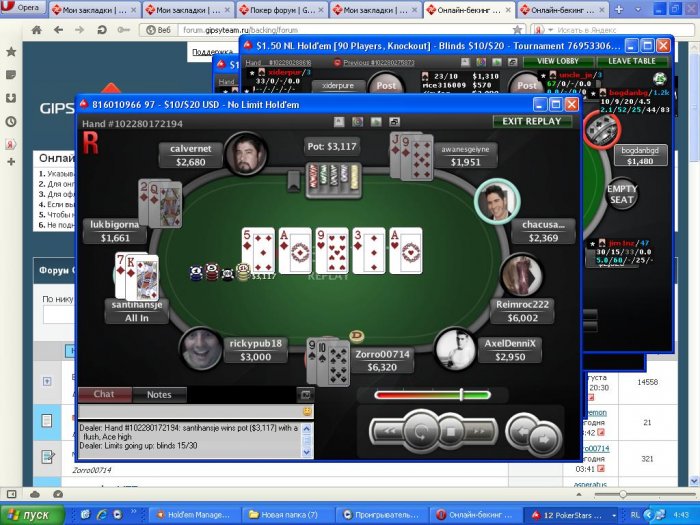Click the replay (restart) circular arrow button
Viewport: 700px width, 525px height.
coord(421,432)
